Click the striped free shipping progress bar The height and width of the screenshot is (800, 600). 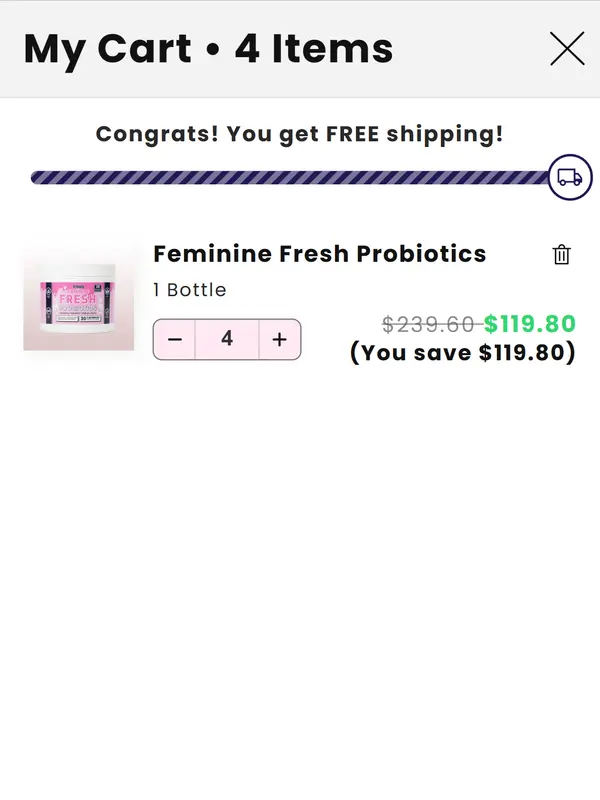290,178
